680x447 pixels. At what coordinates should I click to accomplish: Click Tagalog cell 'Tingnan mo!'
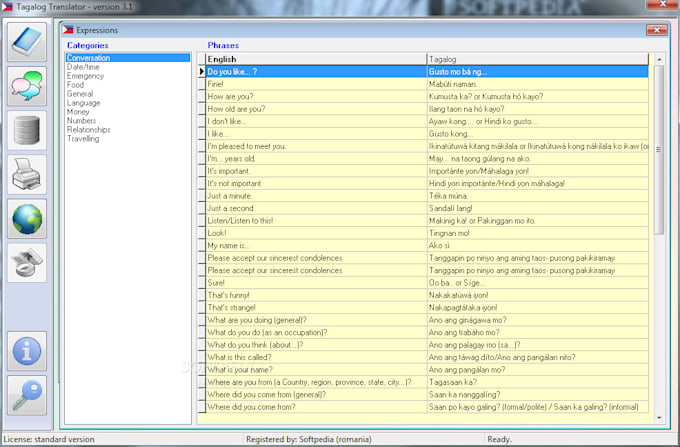tap(538, 233)
